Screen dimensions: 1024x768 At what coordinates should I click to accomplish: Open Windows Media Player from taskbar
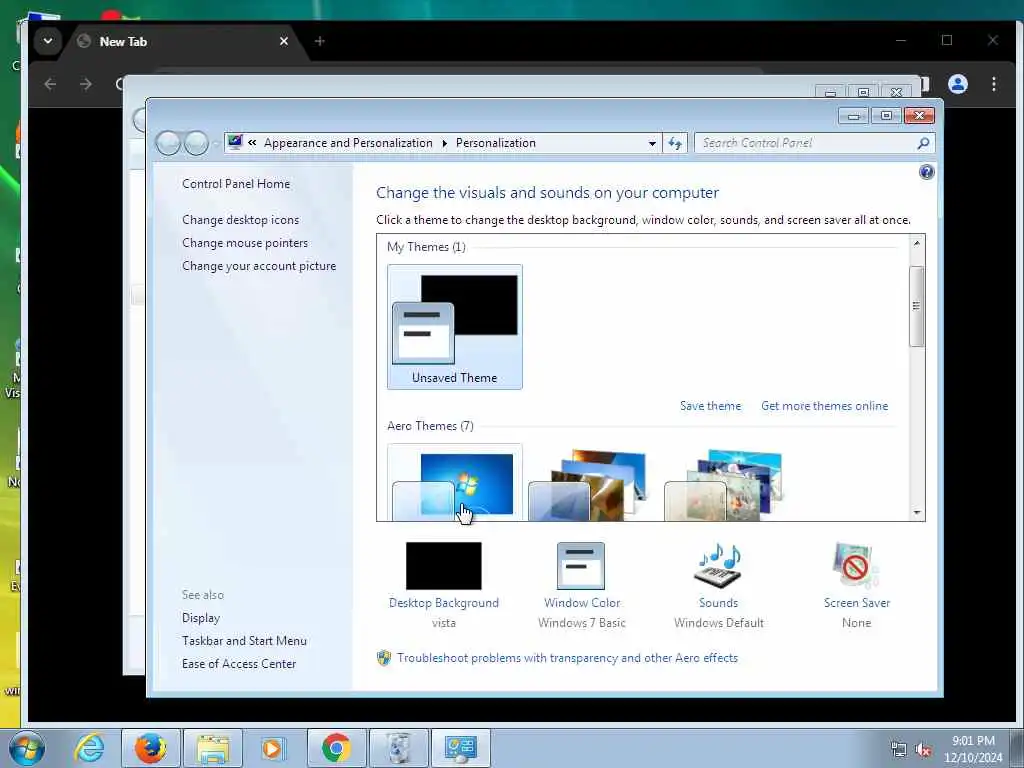(272, 748)
